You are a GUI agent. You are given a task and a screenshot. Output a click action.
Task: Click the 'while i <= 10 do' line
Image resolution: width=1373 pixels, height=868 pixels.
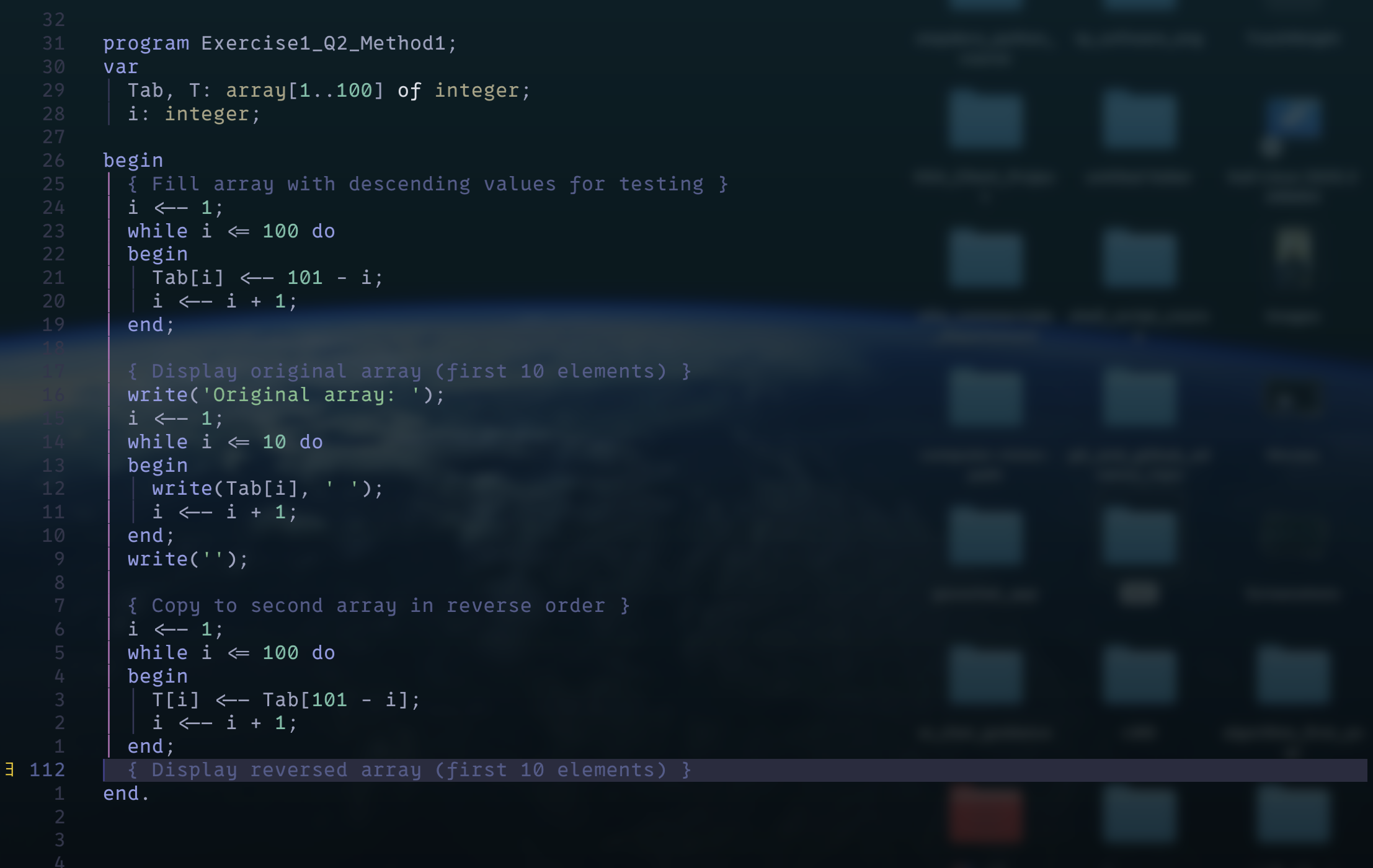pyautogui.click(x=224, y=442)
